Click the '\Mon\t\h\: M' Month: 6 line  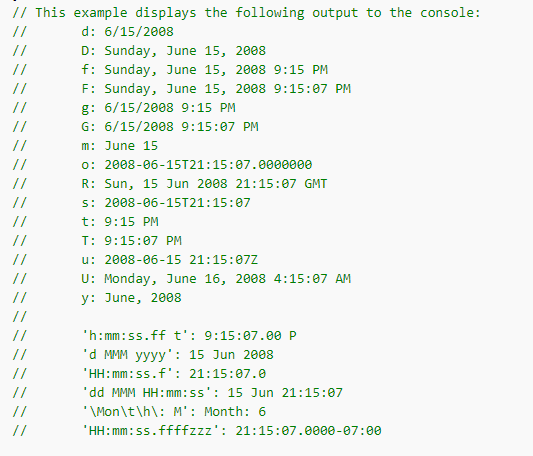pyautogui.click(x=173, y=412)
